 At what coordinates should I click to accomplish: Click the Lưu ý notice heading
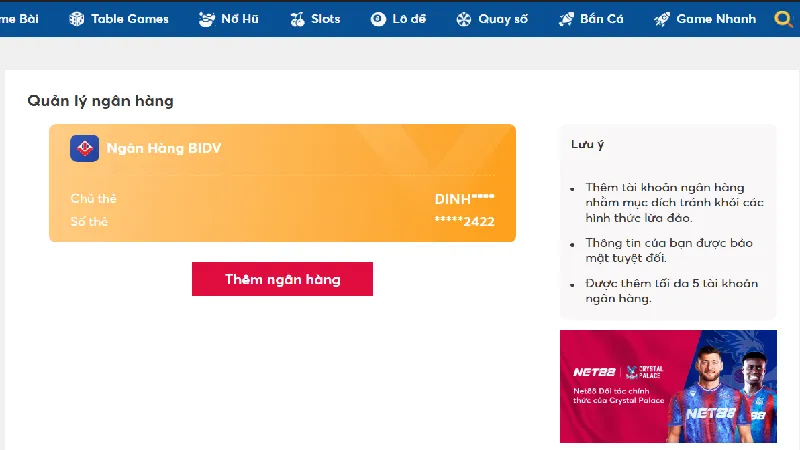[x=588, y=145]
